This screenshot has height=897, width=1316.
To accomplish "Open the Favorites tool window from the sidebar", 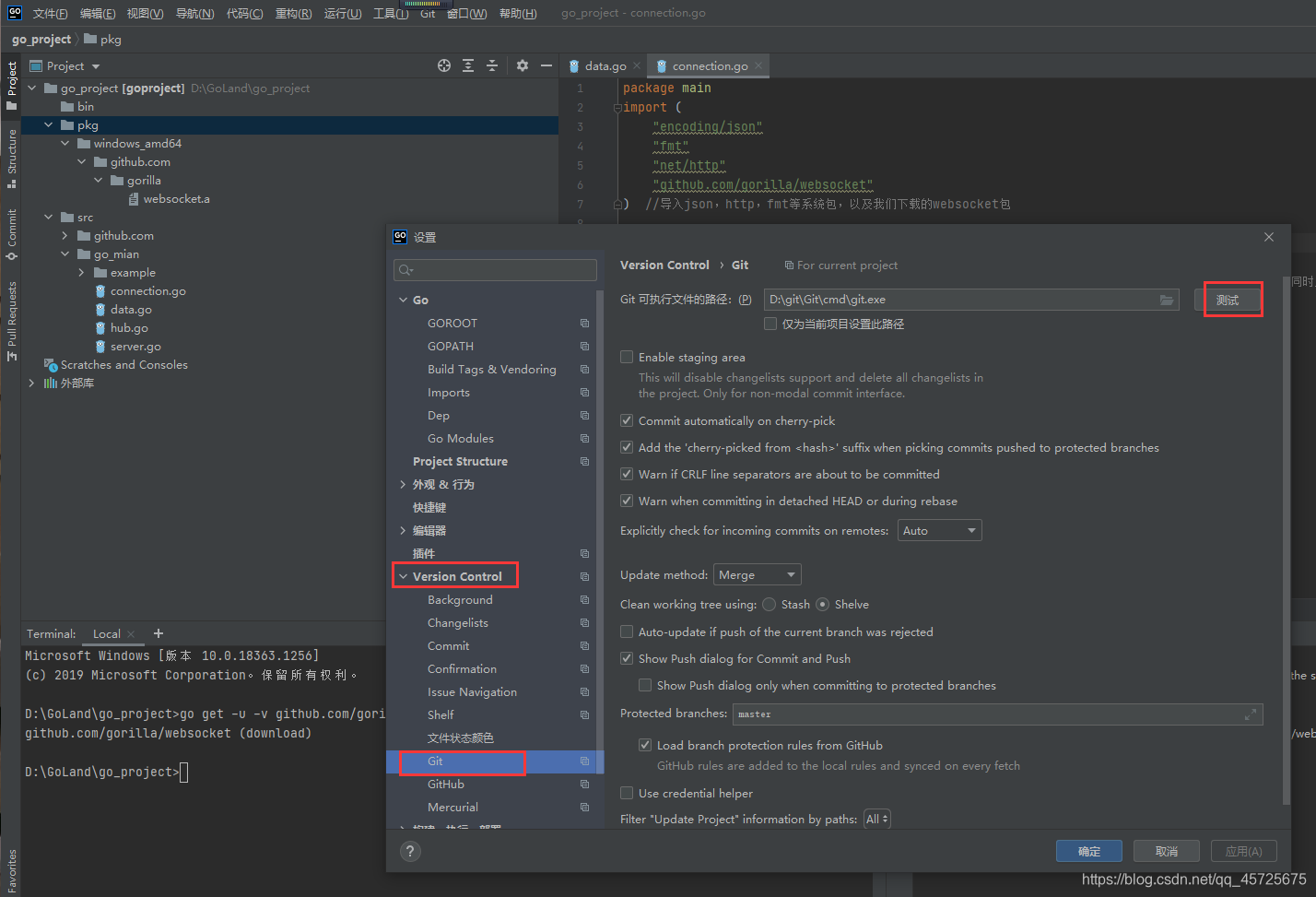I will 11,871.
